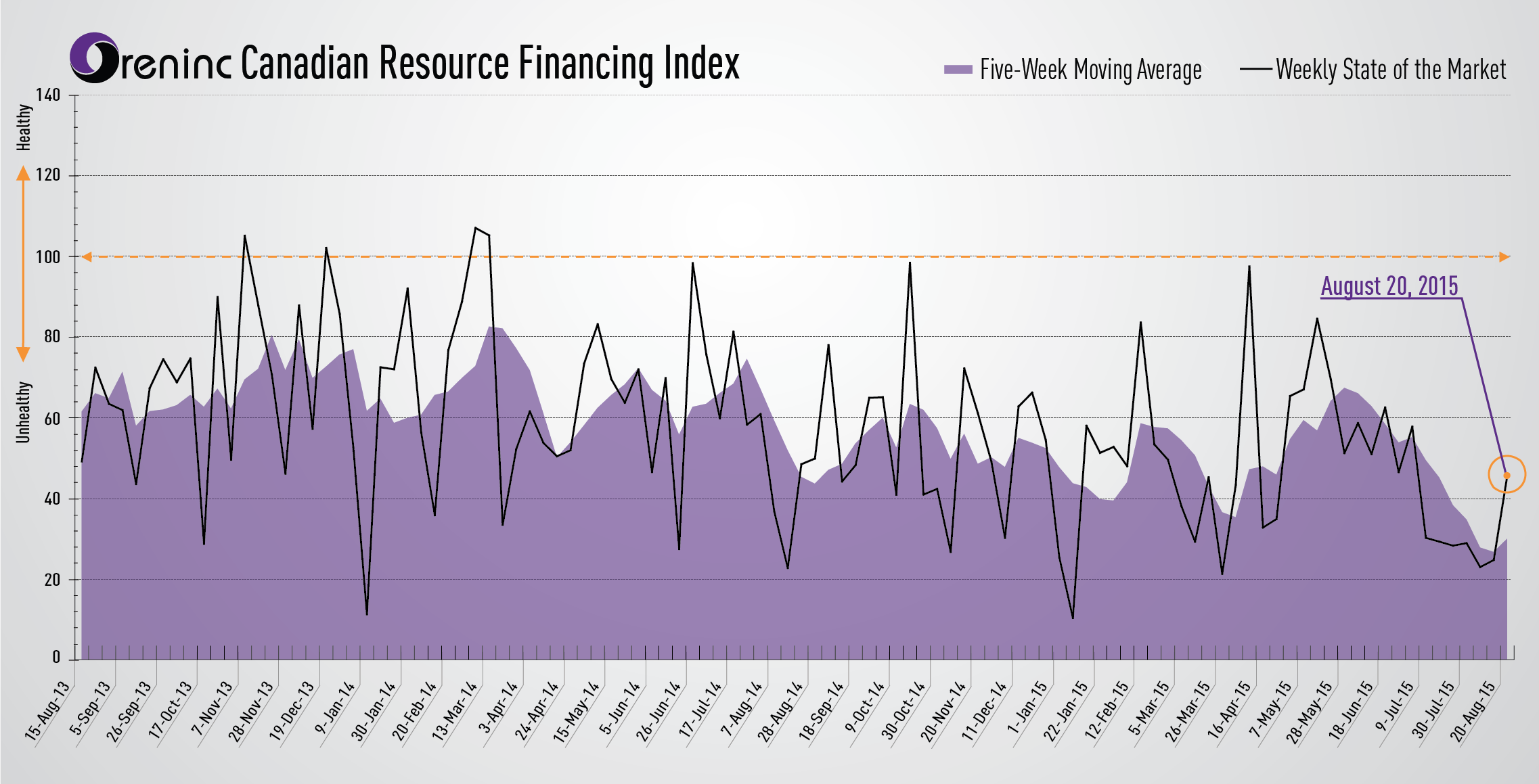Click the 'Healthy' axis label
Screen dimensions: 1539x784
point(24,127)
